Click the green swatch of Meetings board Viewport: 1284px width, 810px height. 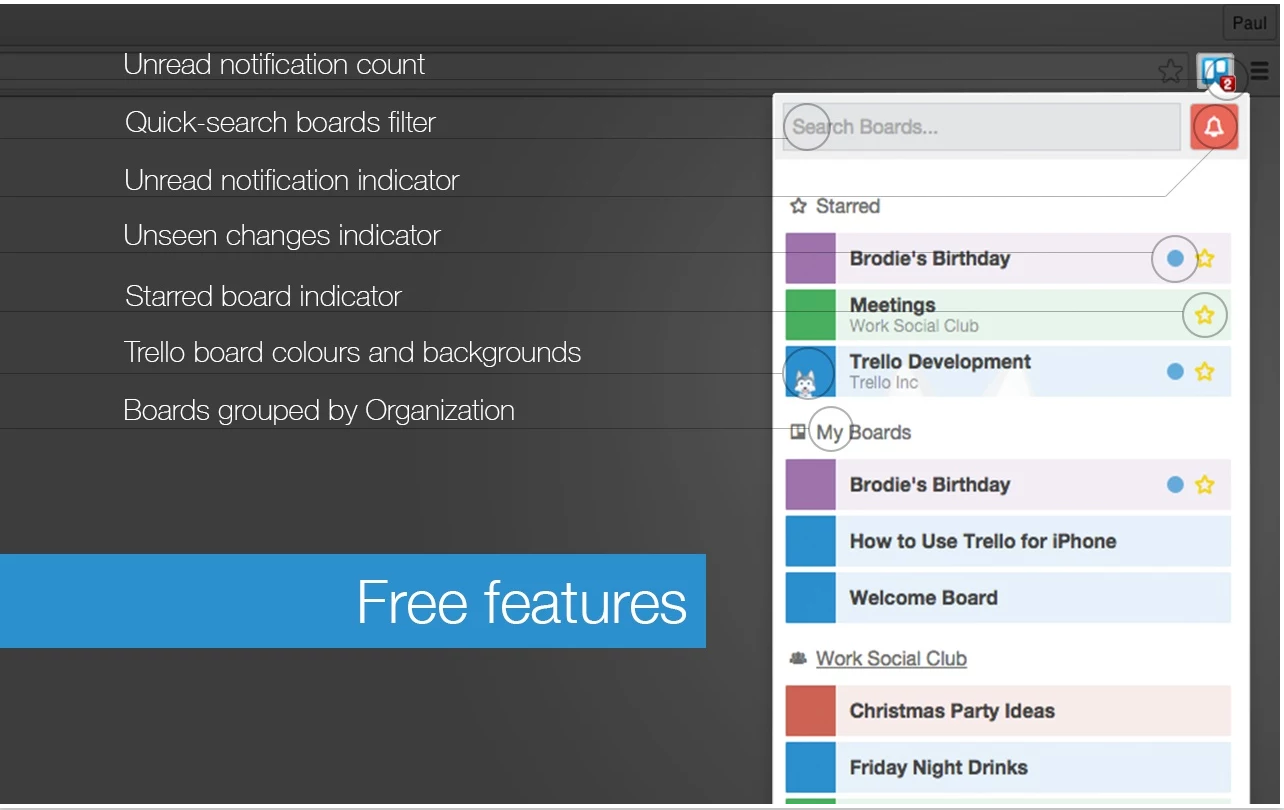811,315
